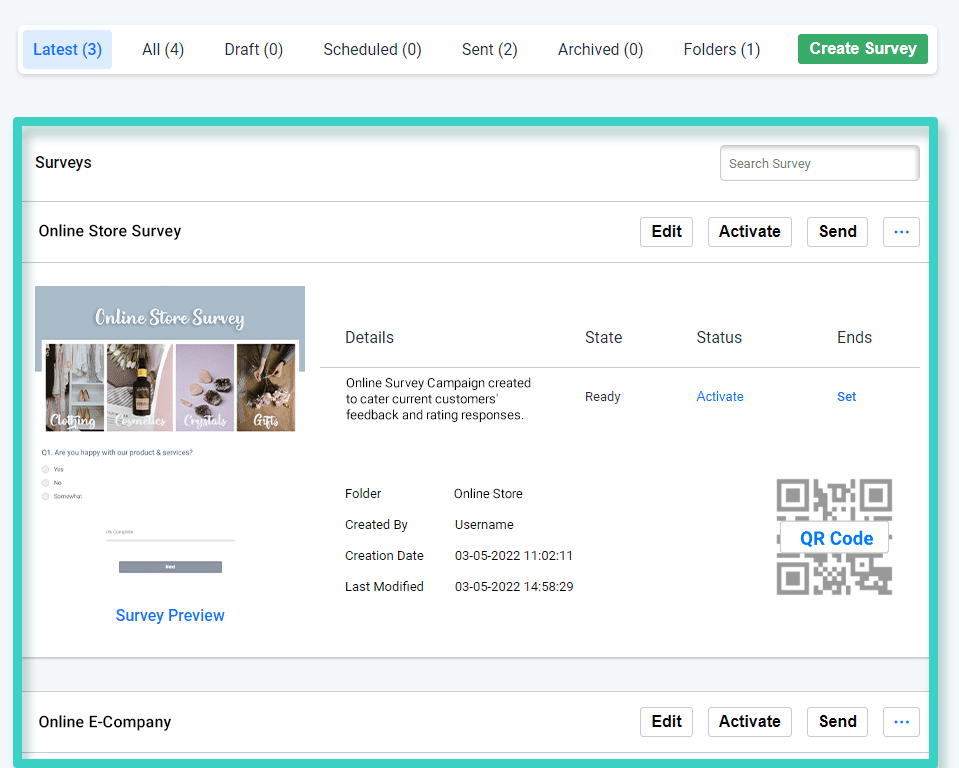Click the Create Survey button
Viewport: 959px width, 768px height.
point(862,48)
